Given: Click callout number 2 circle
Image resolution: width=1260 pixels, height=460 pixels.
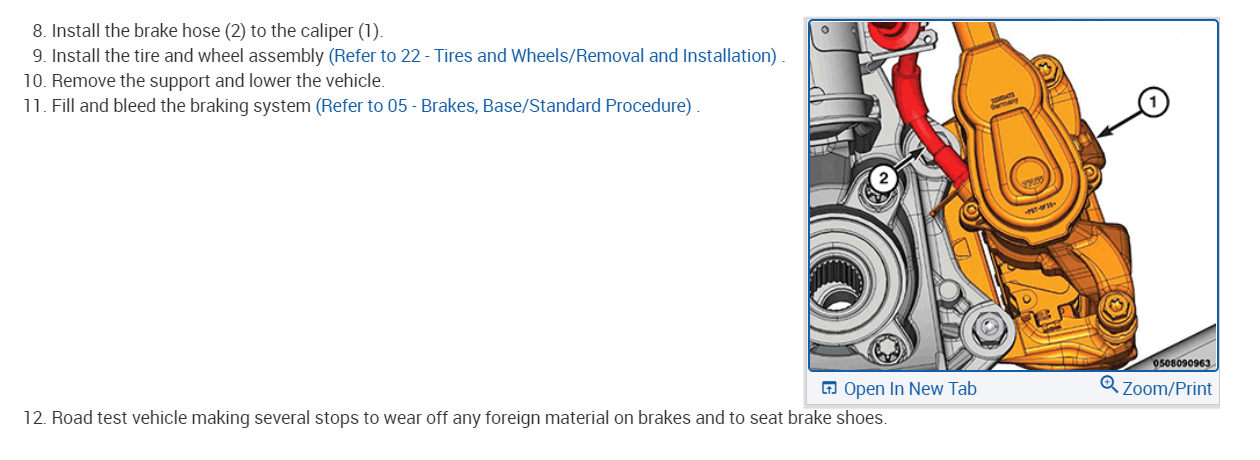Looking at the screenshot, I should coord(882,178).
